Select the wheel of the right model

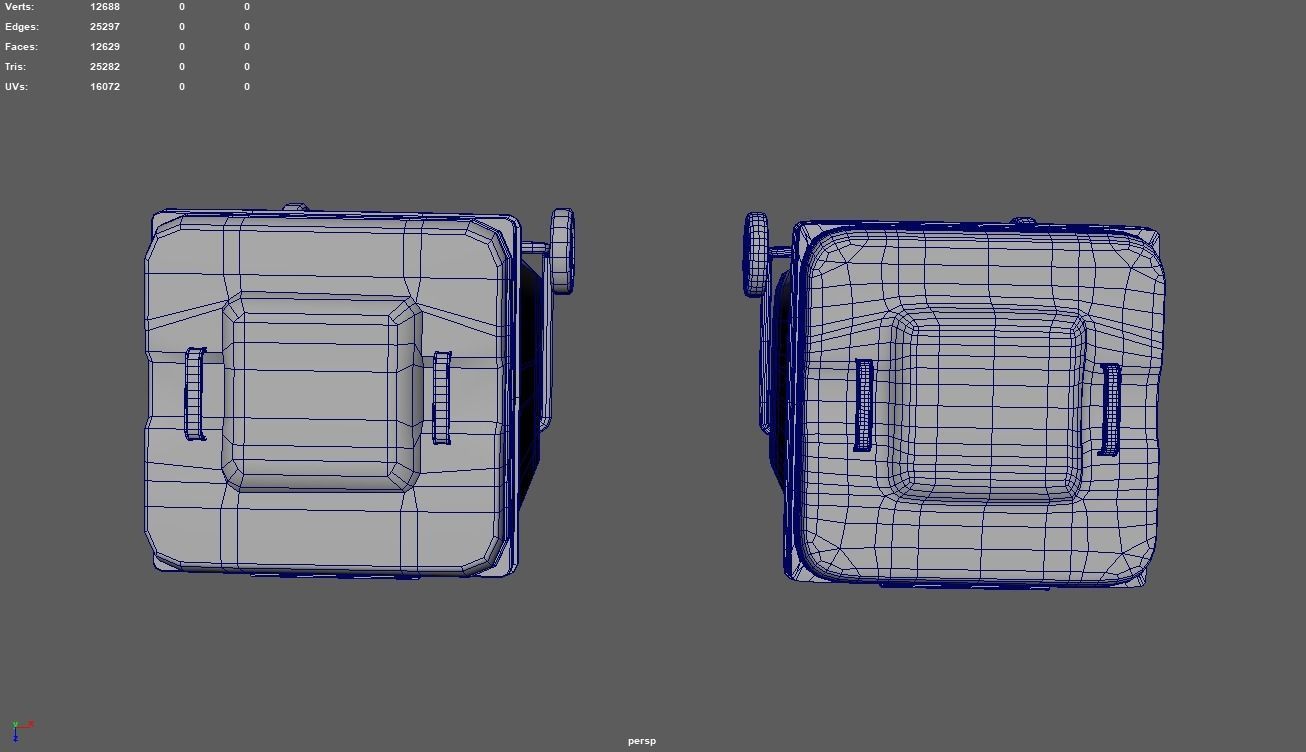[756, 254]
